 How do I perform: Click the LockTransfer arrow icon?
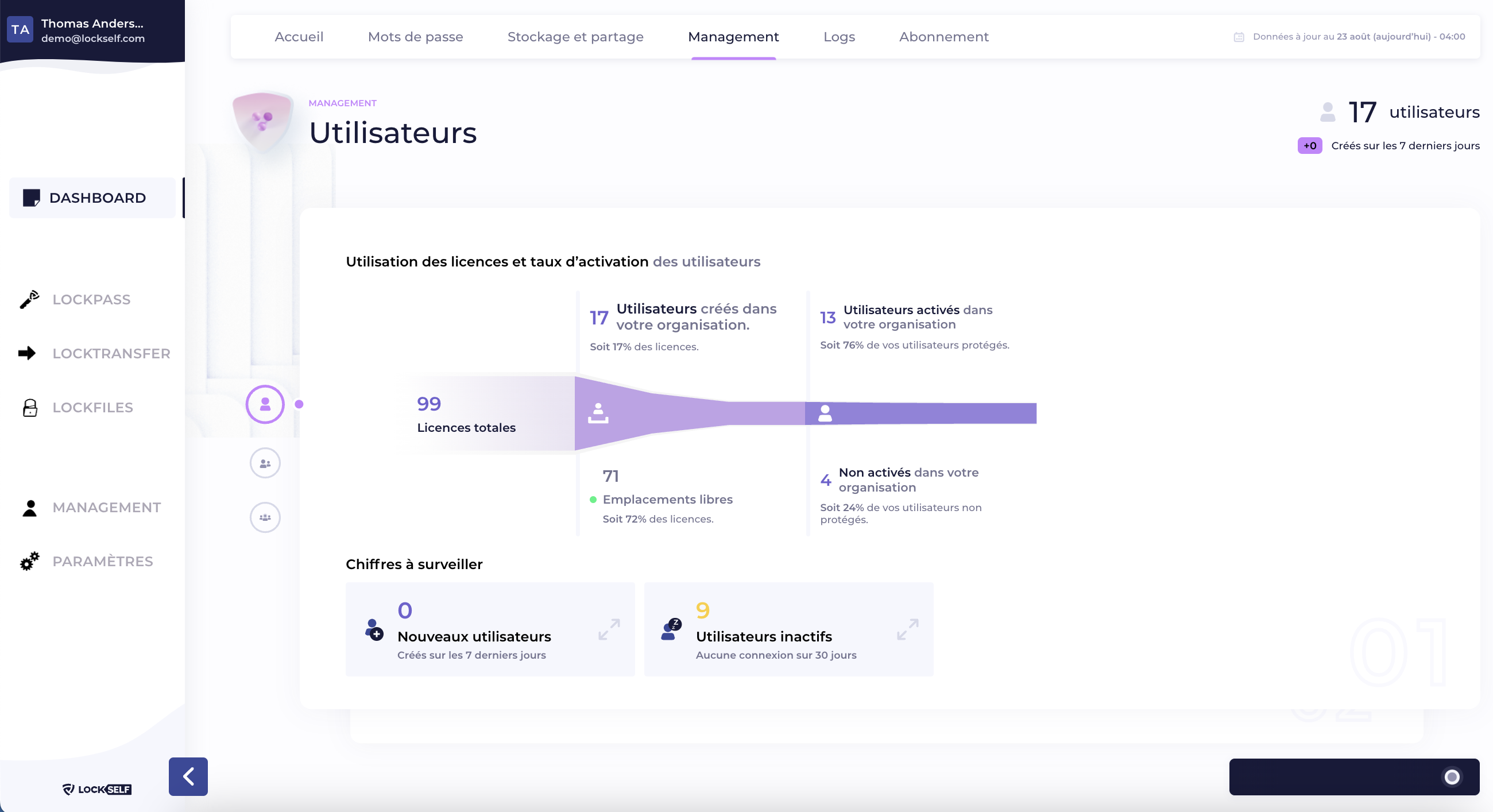tap(27, 353)
